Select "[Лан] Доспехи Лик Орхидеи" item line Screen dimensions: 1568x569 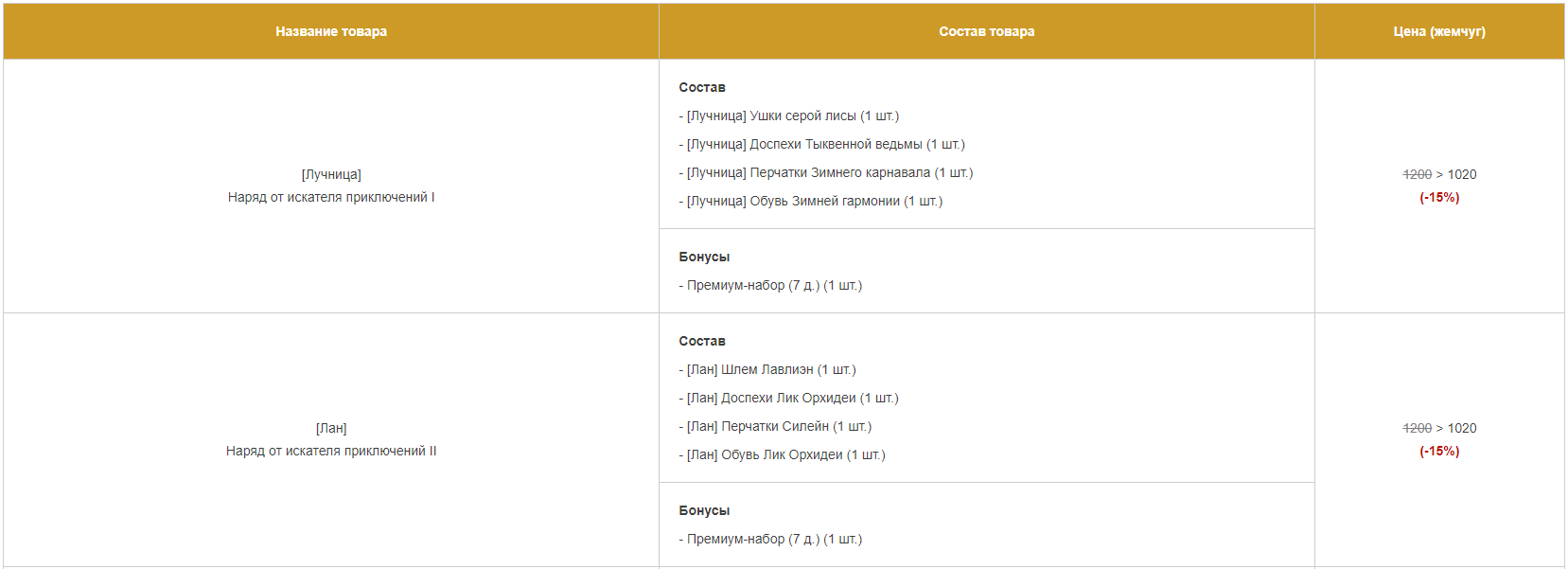[x=788, y=398]
